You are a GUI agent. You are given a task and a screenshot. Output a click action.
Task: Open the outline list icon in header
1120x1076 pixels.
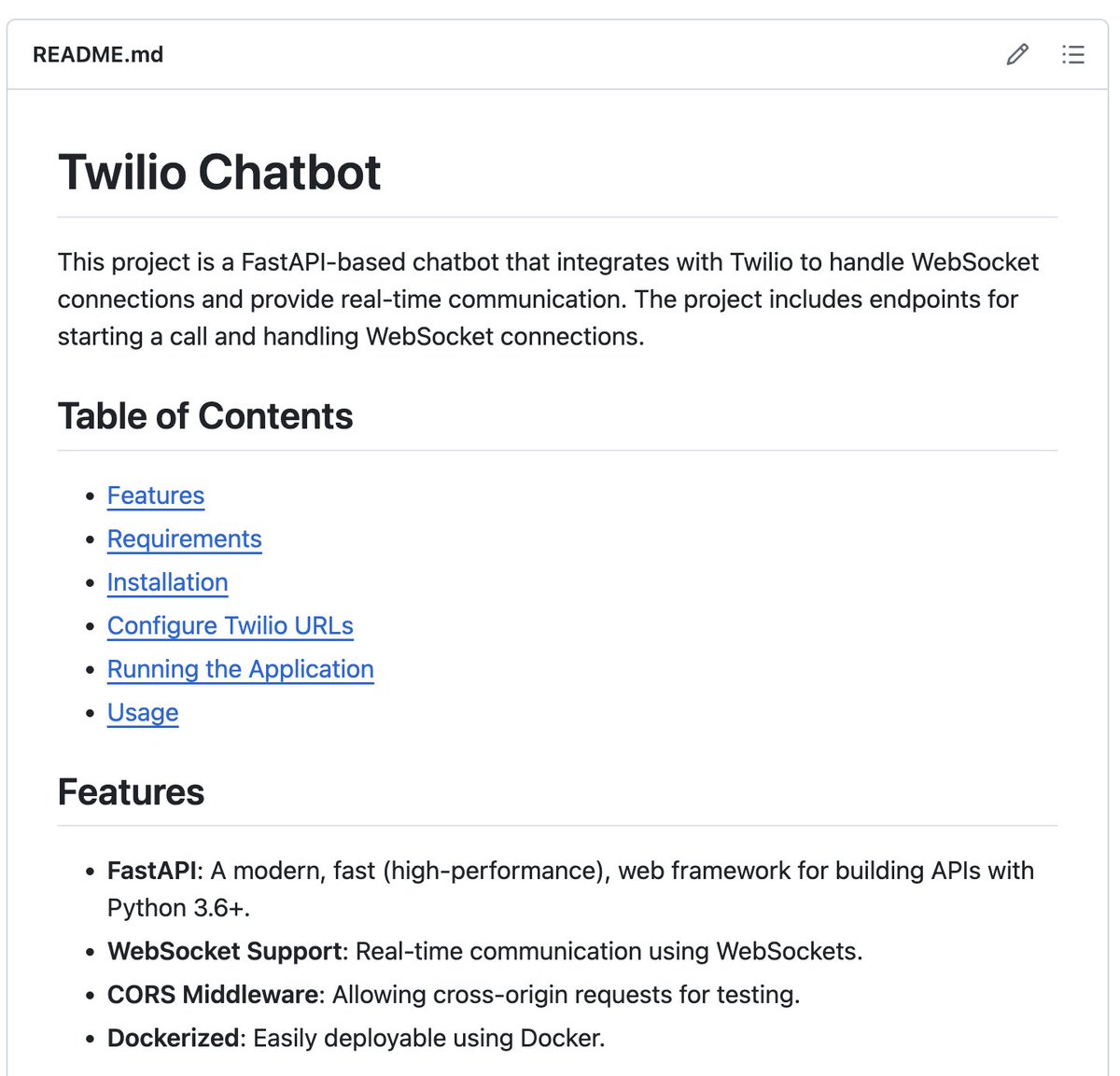coord(1073,54)
